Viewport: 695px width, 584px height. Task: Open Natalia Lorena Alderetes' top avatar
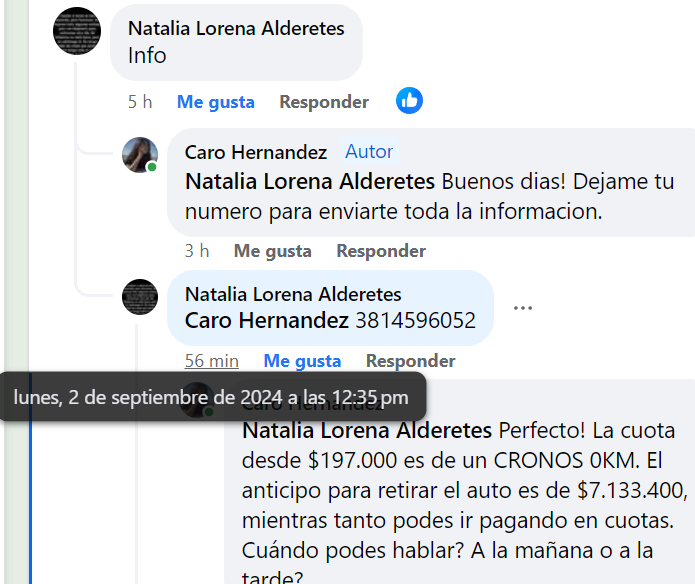77,31
